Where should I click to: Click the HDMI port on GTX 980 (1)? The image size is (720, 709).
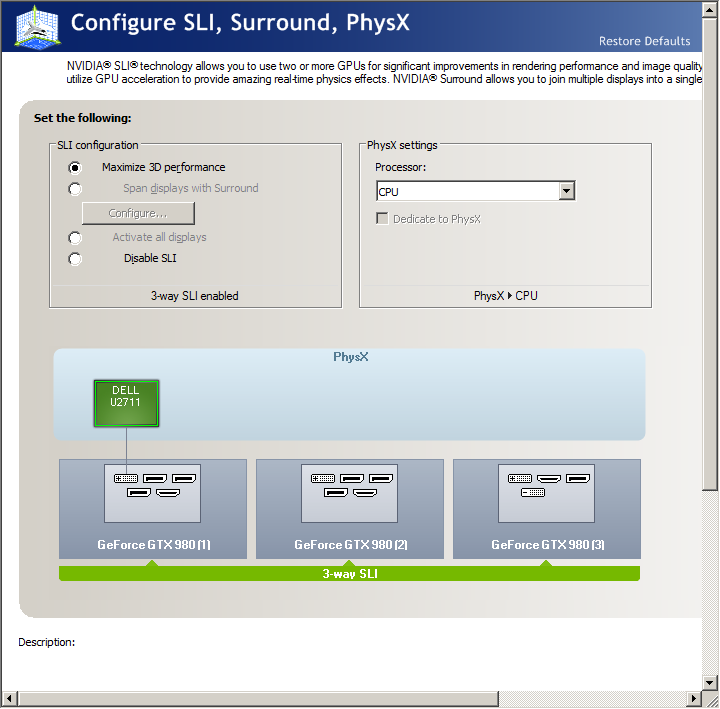[168, 493]
